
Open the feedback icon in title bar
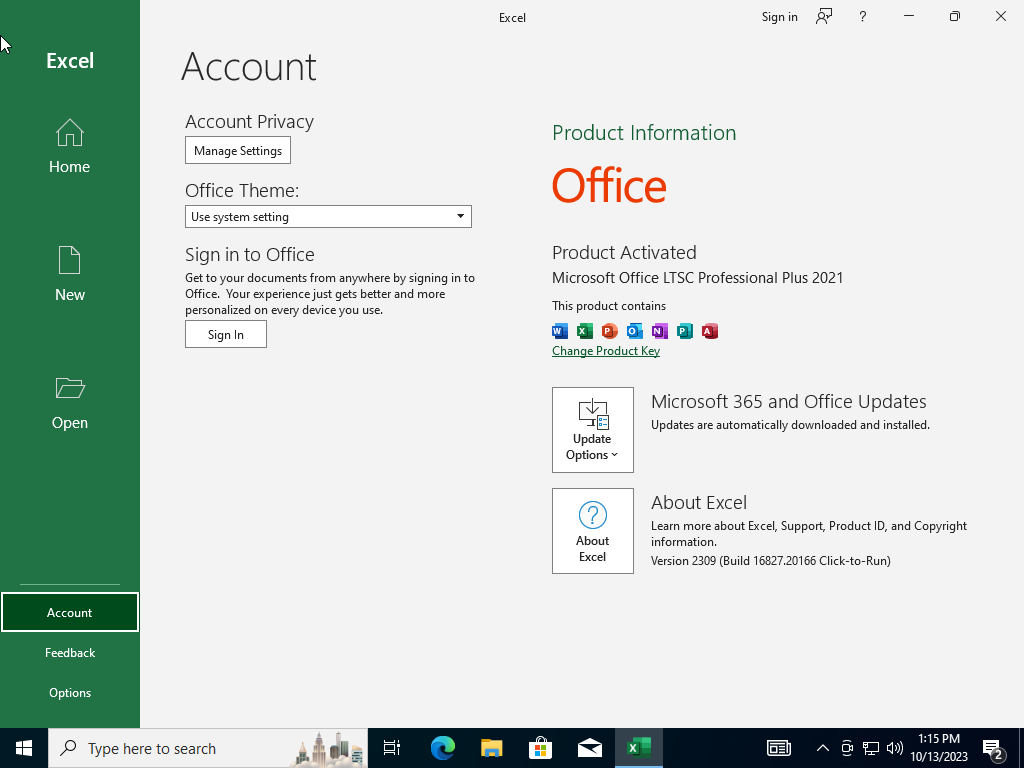(824, 17)
